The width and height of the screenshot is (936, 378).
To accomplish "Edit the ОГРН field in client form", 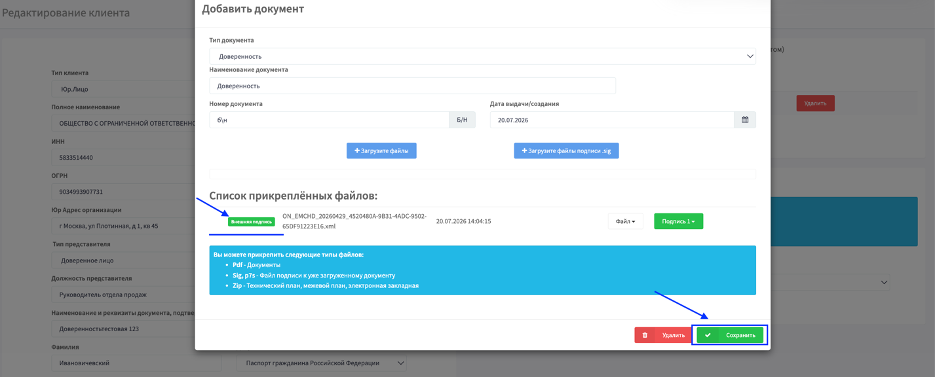I will tap(124, 192).
